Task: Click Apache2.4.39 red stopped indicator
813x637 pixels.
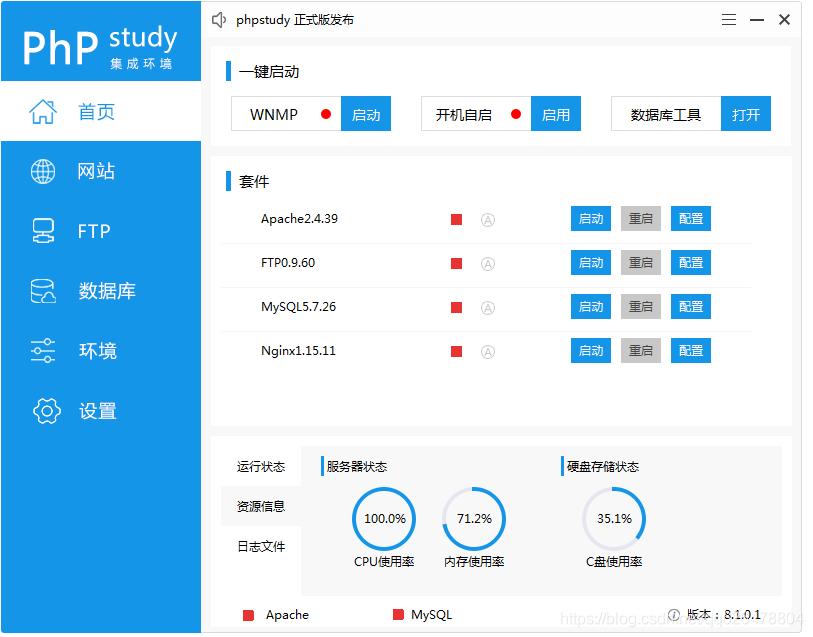Action: pos(457,220)
